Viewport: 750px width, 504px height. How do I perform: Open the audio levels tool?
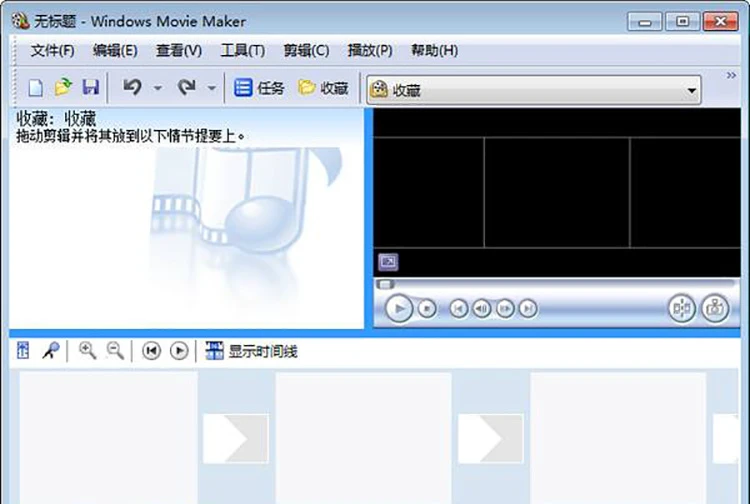point(23,351)
